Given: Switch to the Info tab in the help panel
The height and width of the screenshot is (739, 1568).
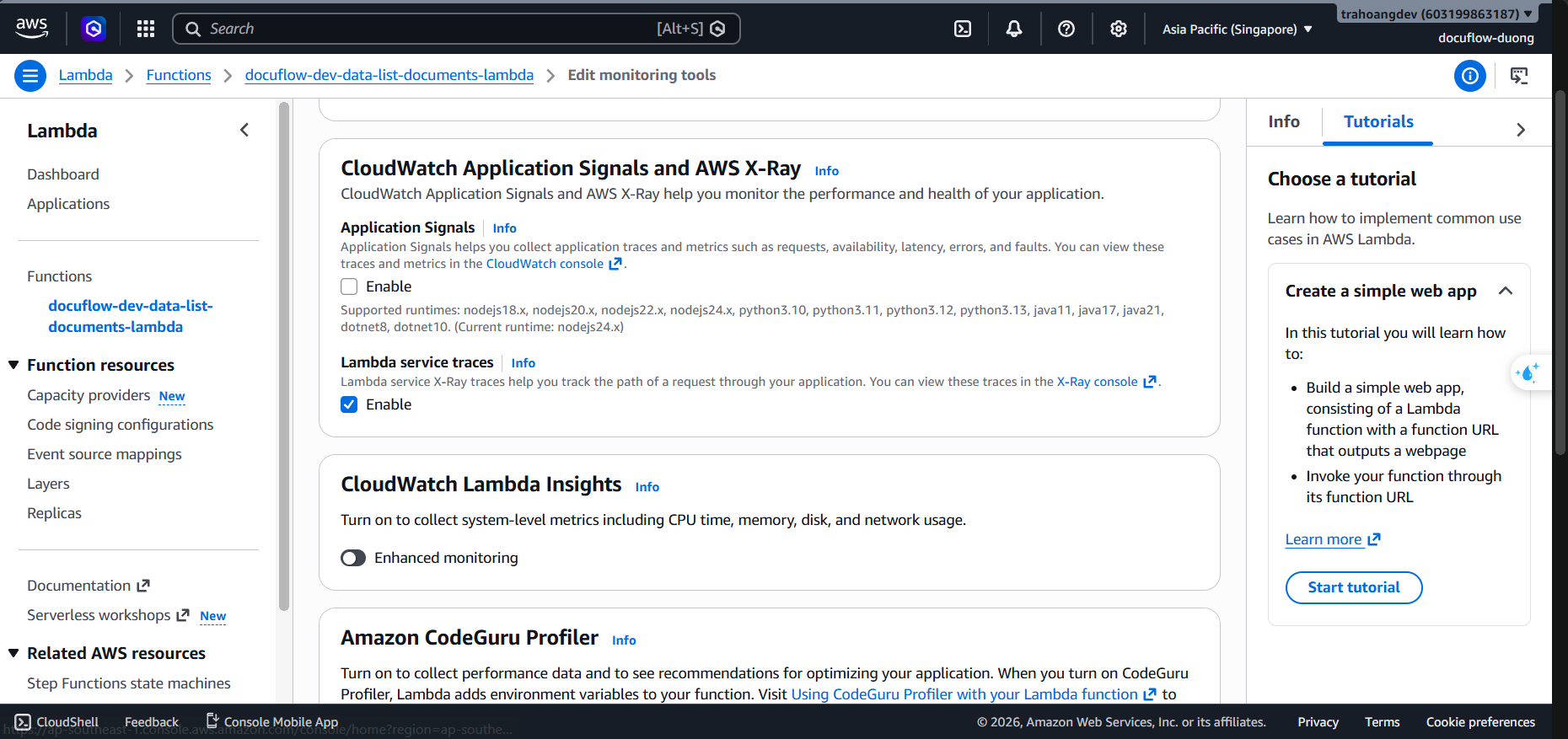Looking at the screenshot, I should coord(1284,122).
